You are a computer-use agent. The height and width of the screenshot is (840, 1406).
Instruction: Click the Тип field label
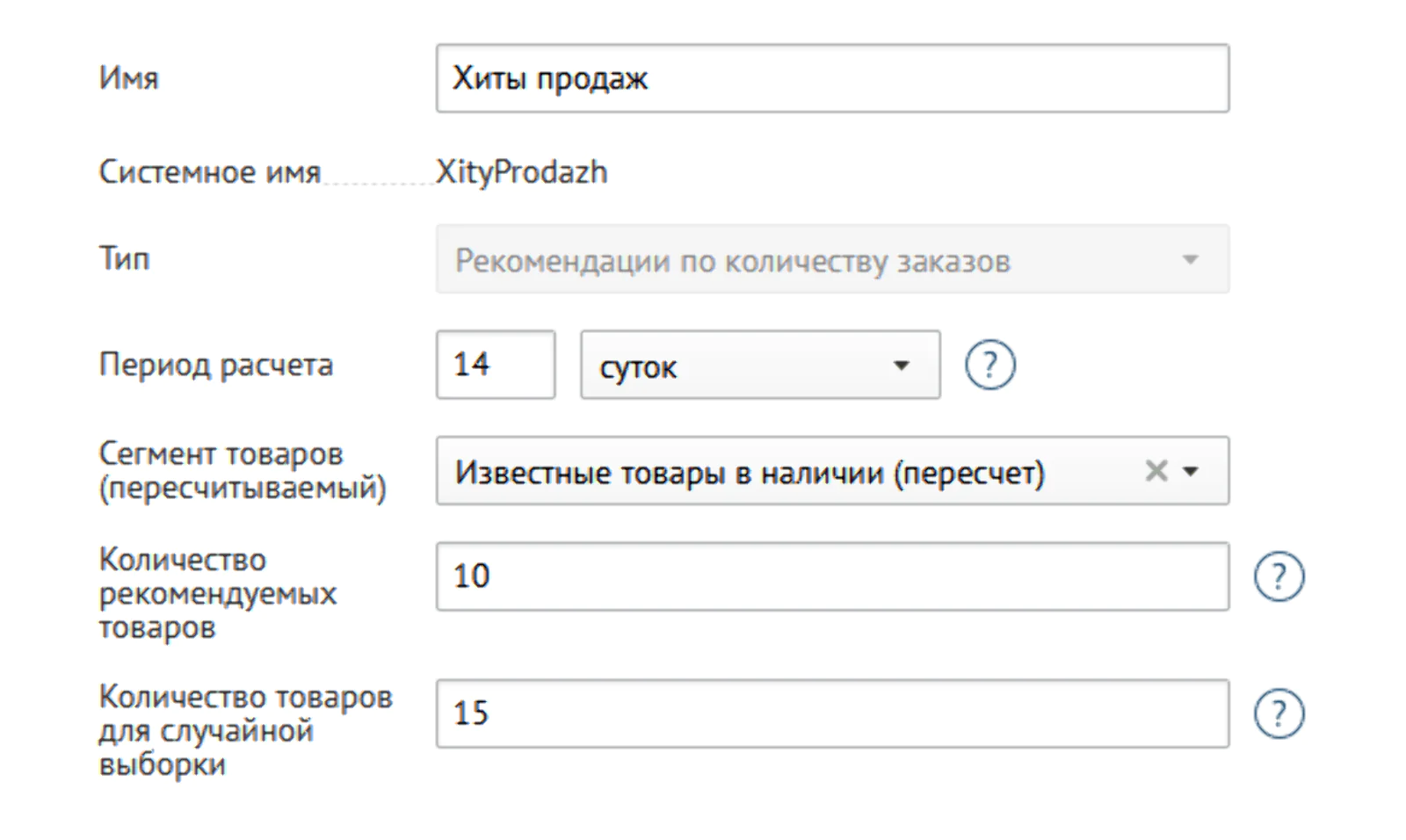click(x=124, y=258)
